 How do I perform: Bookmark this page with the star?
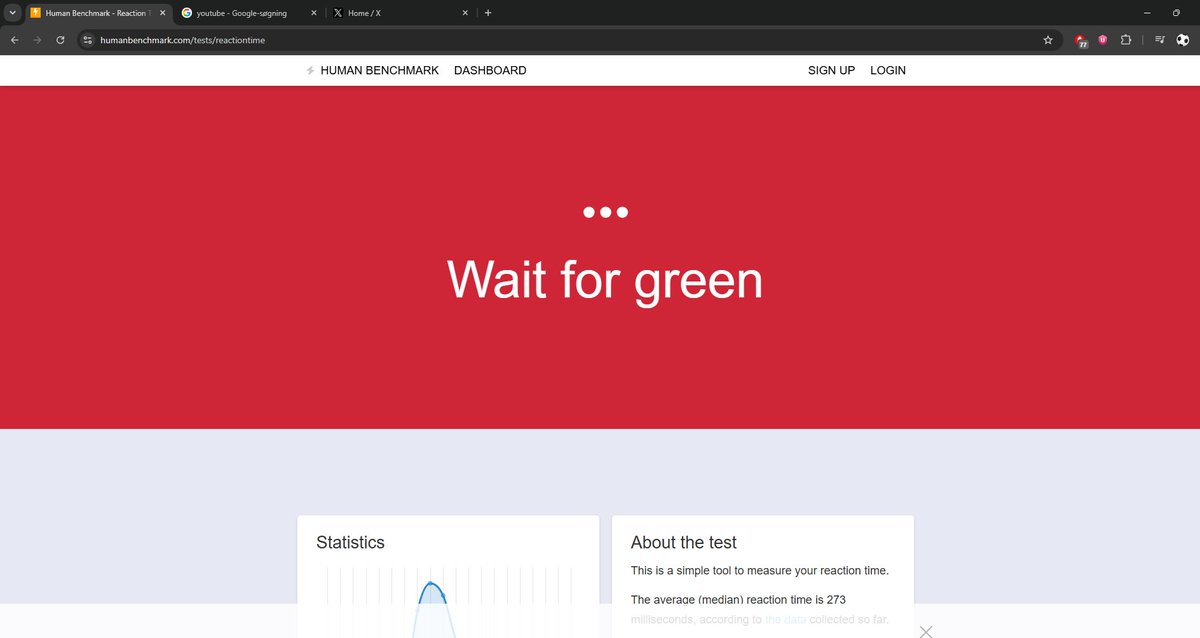coord(1048,40)
